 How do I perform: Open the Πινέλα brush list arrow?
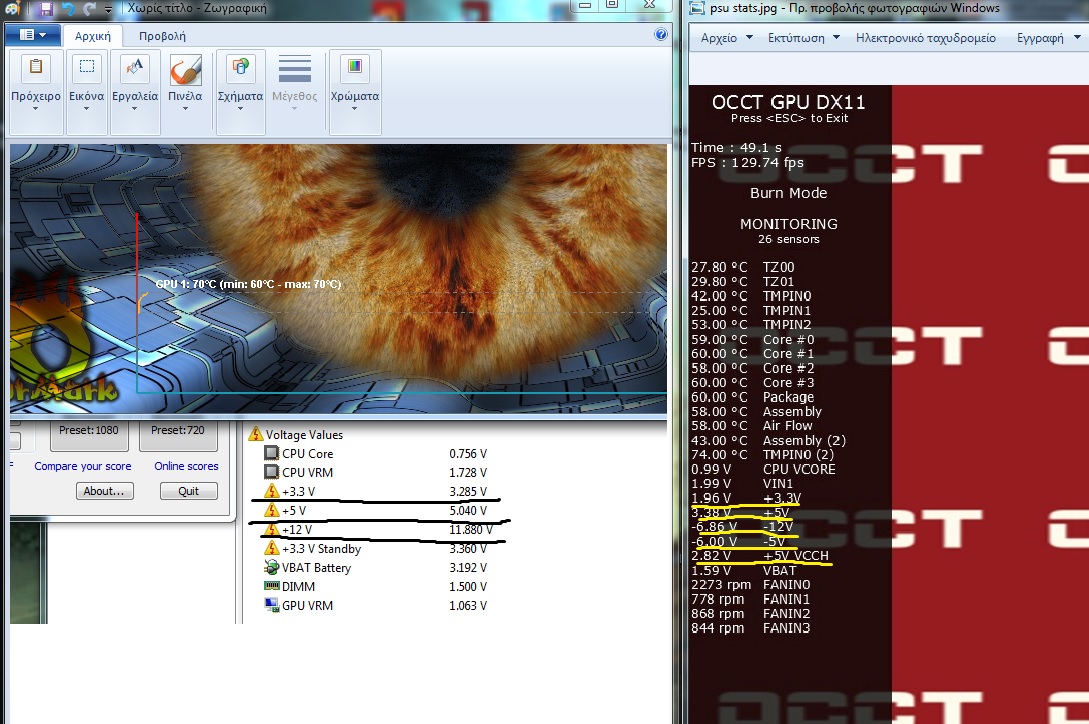185,108
